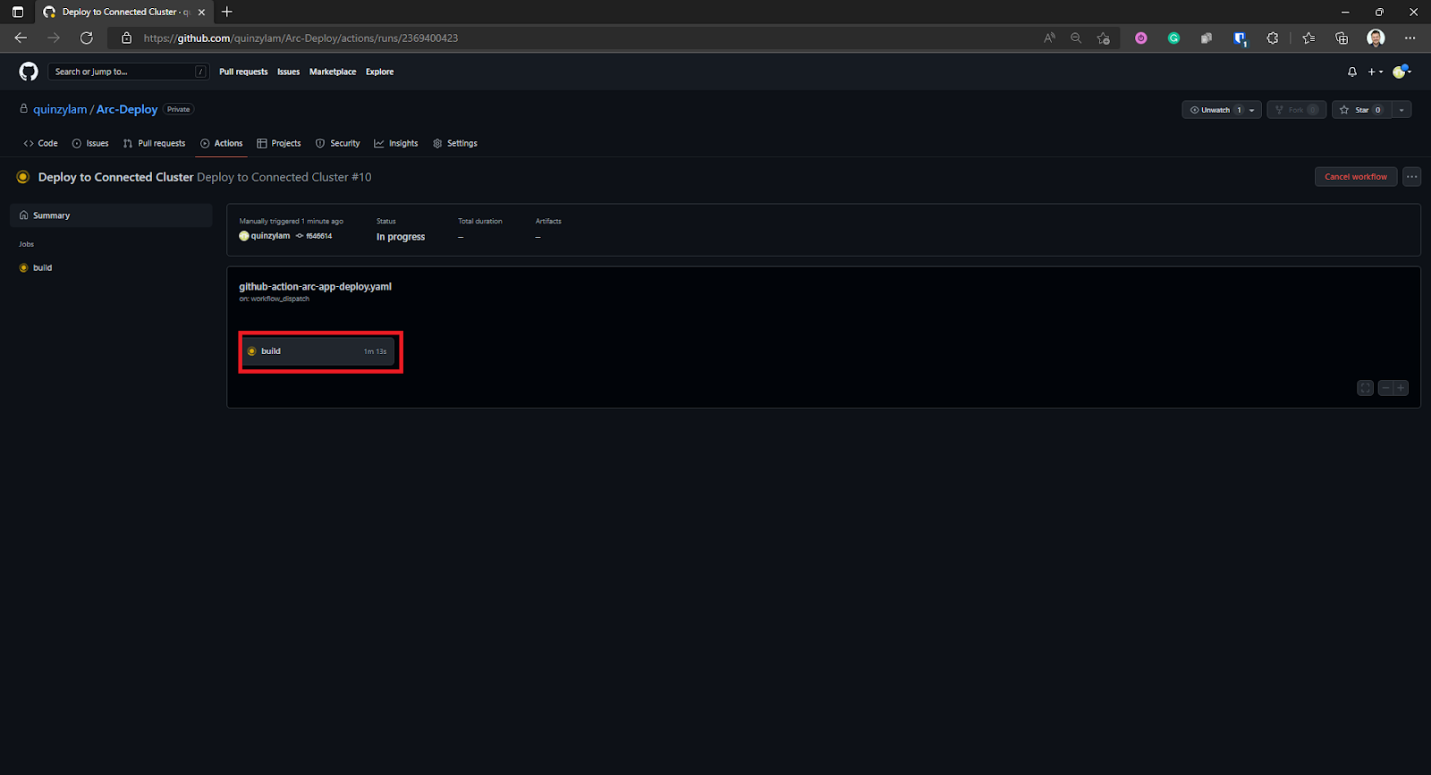
Task: Click the address bar zoom-out magnifier icon
Action: point(1076,38)
